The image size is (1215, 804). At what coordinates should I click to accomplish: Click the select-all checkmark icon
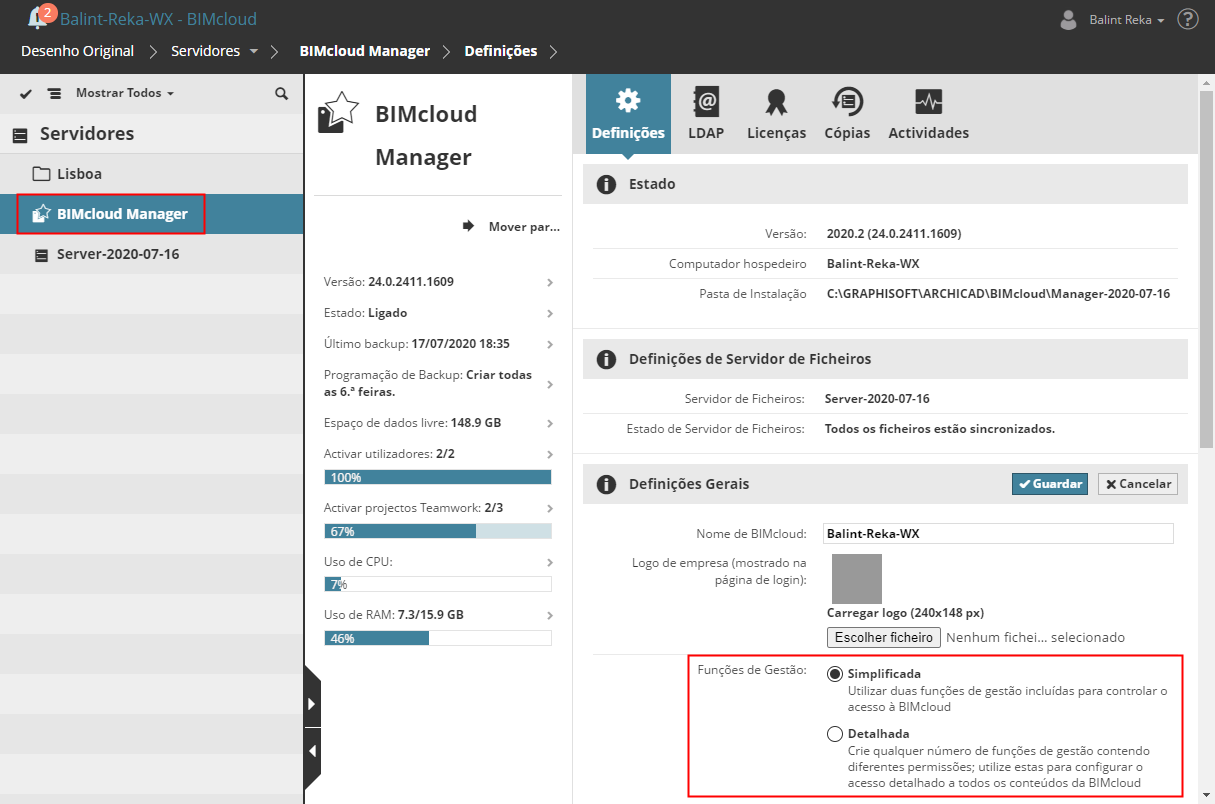pyautogui.click(x=26, y=93)
